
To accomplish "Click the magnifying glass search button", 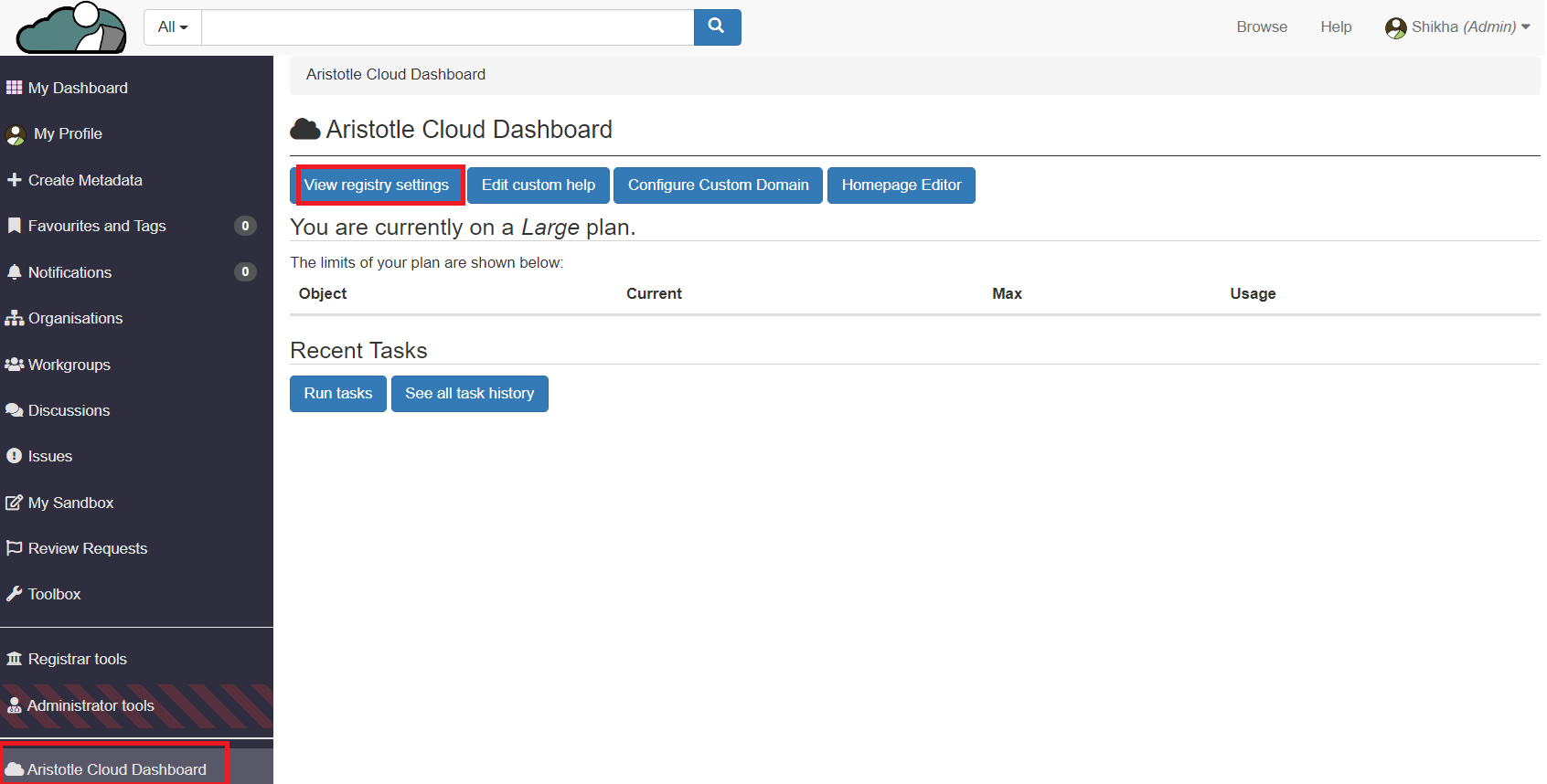I will (x=717, y=26).
